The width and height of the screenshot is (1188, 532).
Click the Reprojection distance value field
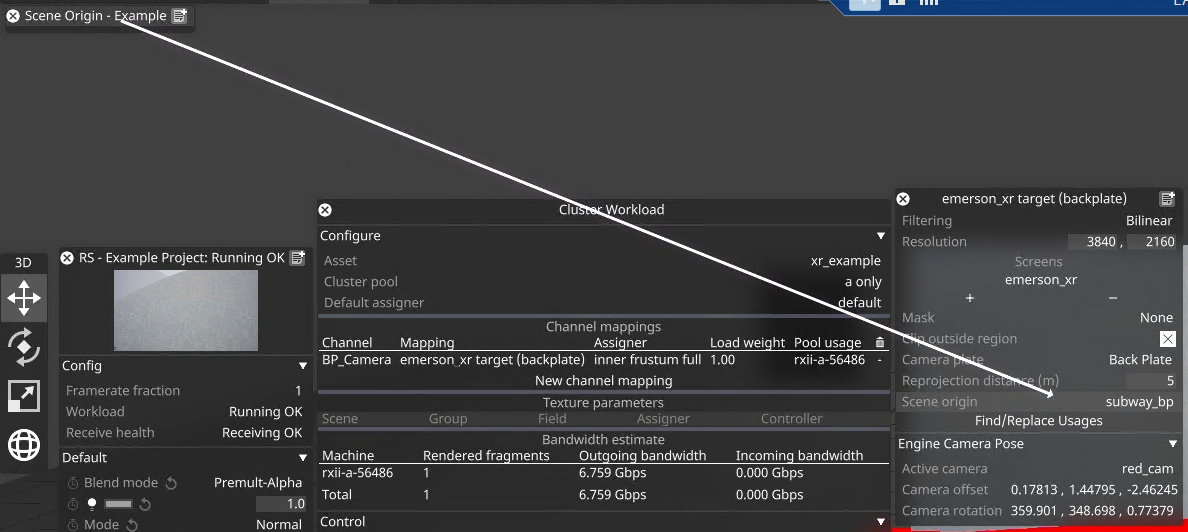[x=1151, y=381]
